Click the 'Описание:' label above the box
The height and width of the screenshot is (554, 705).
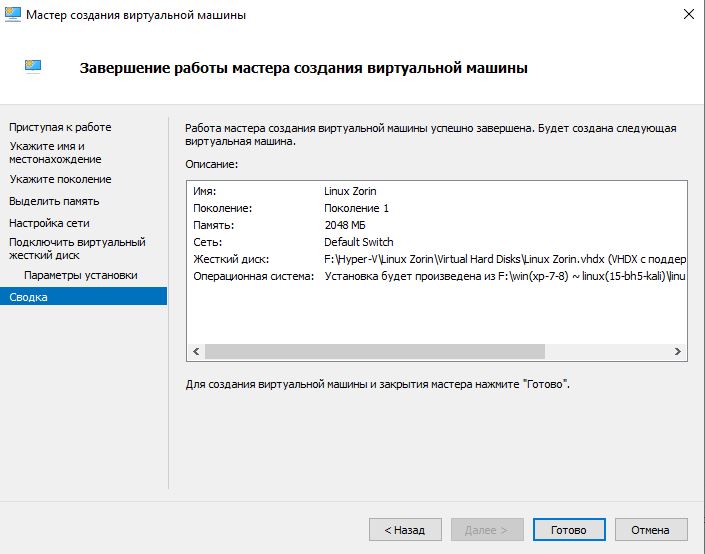212,164
